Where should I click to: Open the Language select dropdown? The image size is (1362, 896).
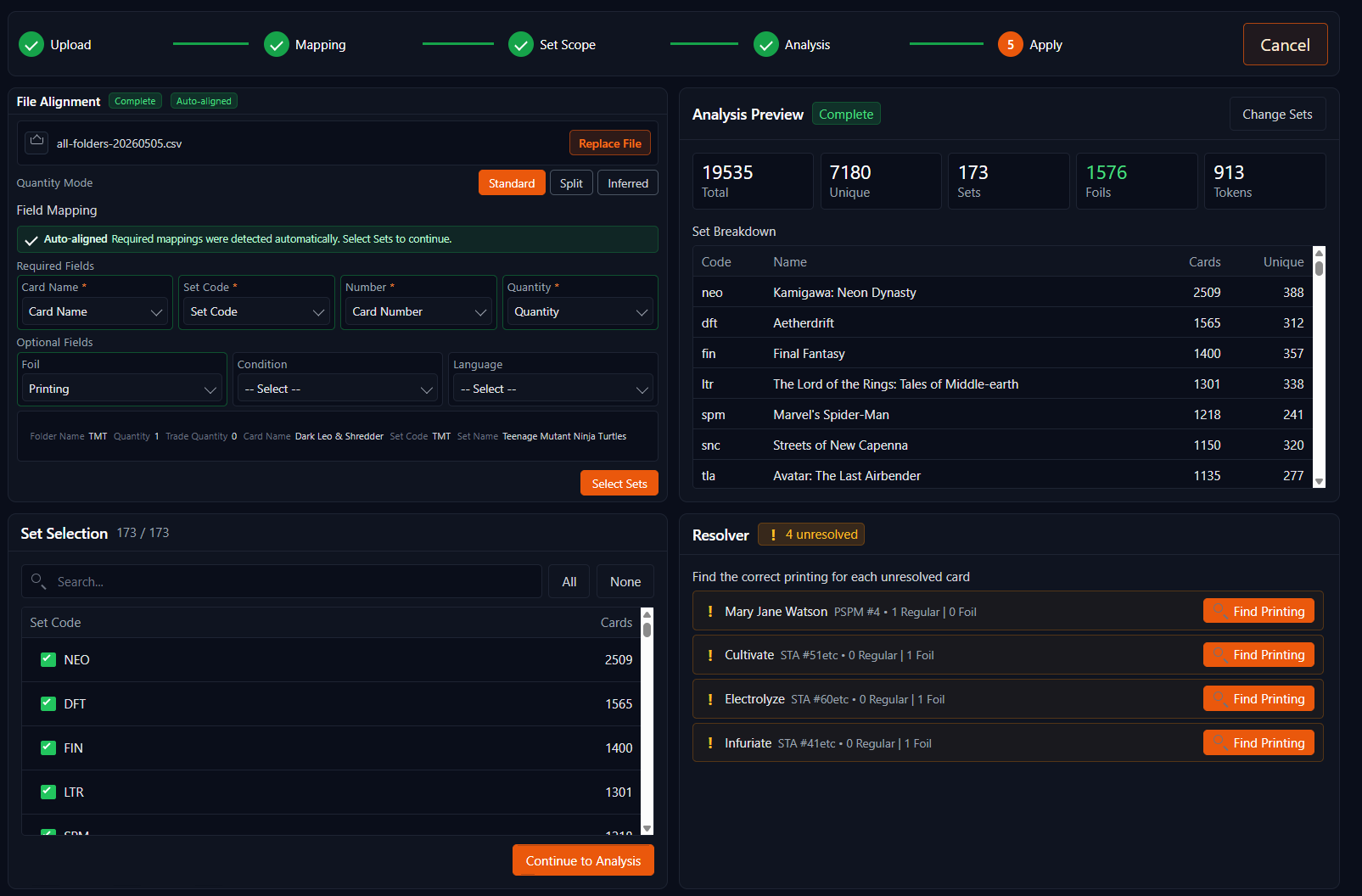[553, 389]
